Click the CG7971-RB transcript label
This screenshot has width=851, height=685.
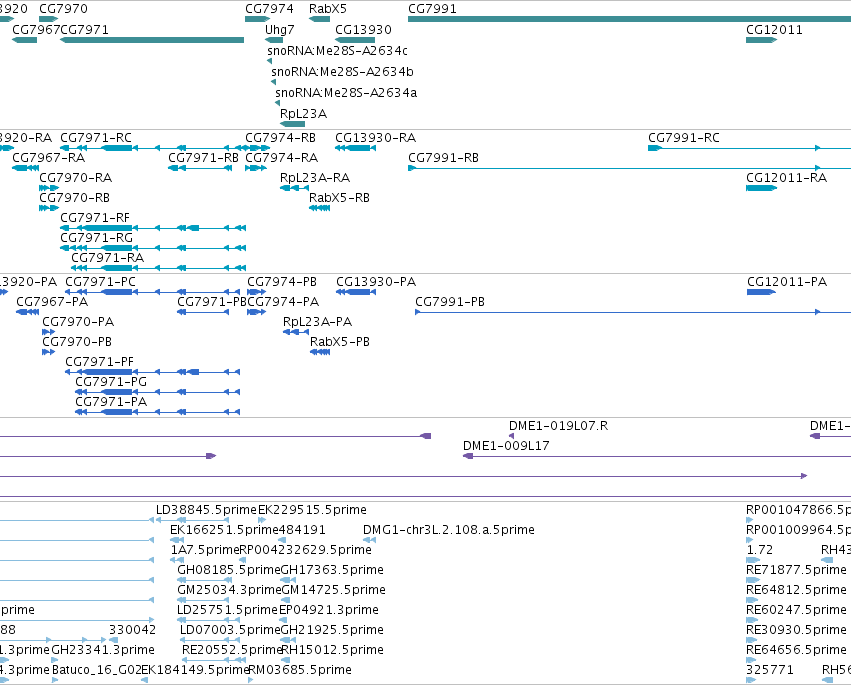[x=204, y=158]
